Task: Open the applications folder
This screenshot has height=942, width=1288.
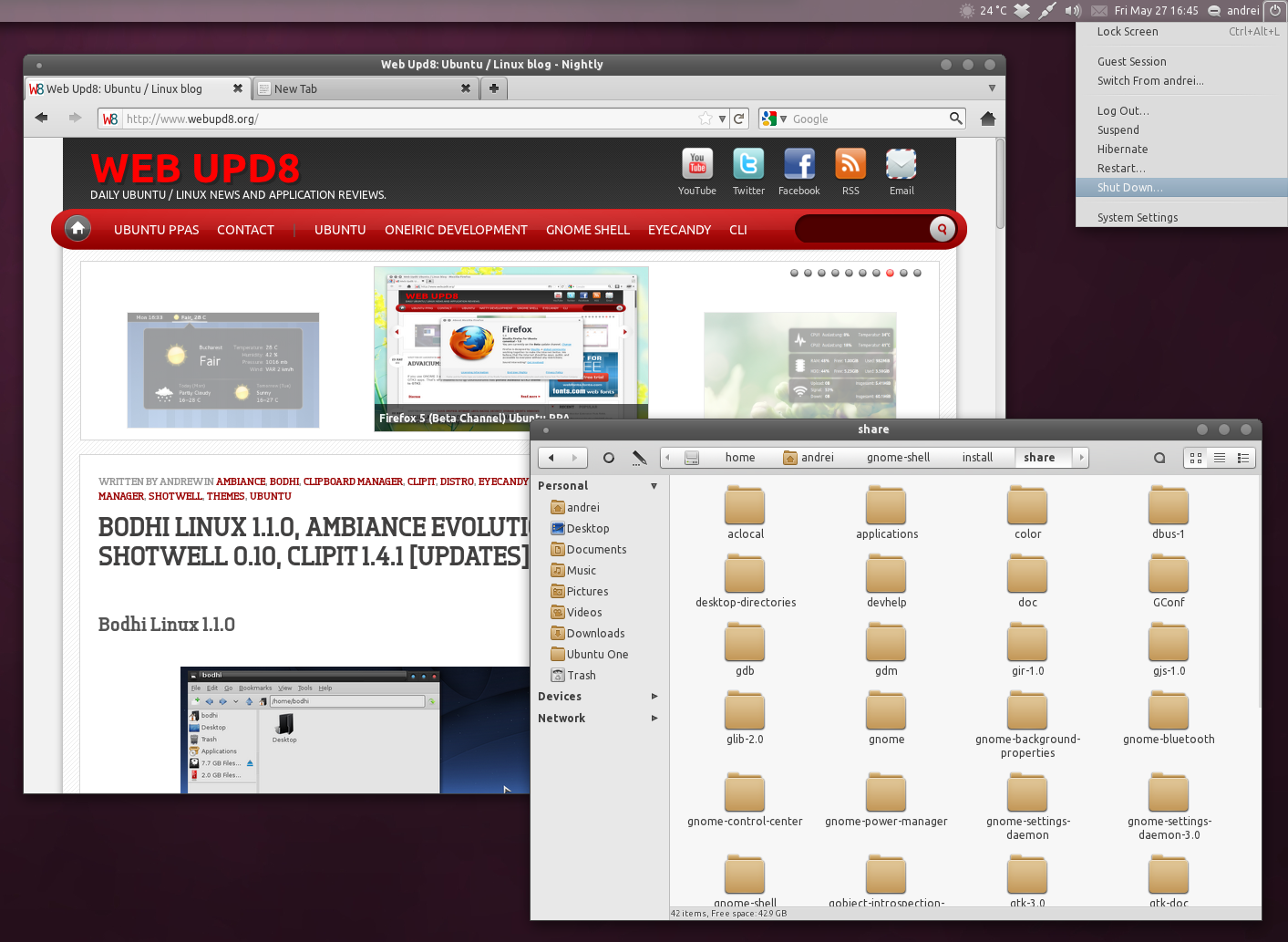Action: [x=886, y=513]
